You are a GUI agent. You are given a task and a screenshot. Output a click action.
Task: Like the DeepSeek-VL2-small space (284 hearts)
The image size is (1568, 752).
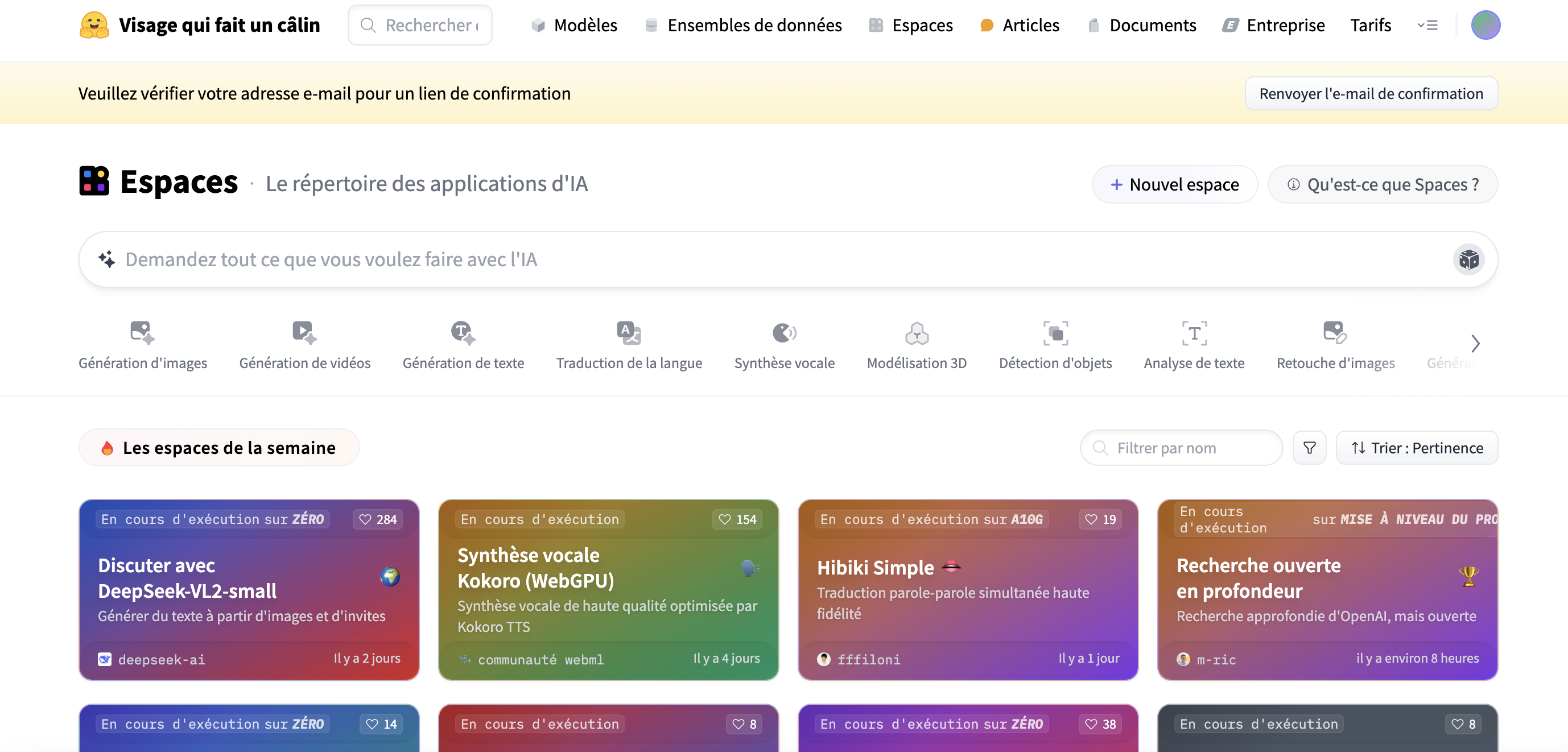pyautogui.click(x=377, y=519)
